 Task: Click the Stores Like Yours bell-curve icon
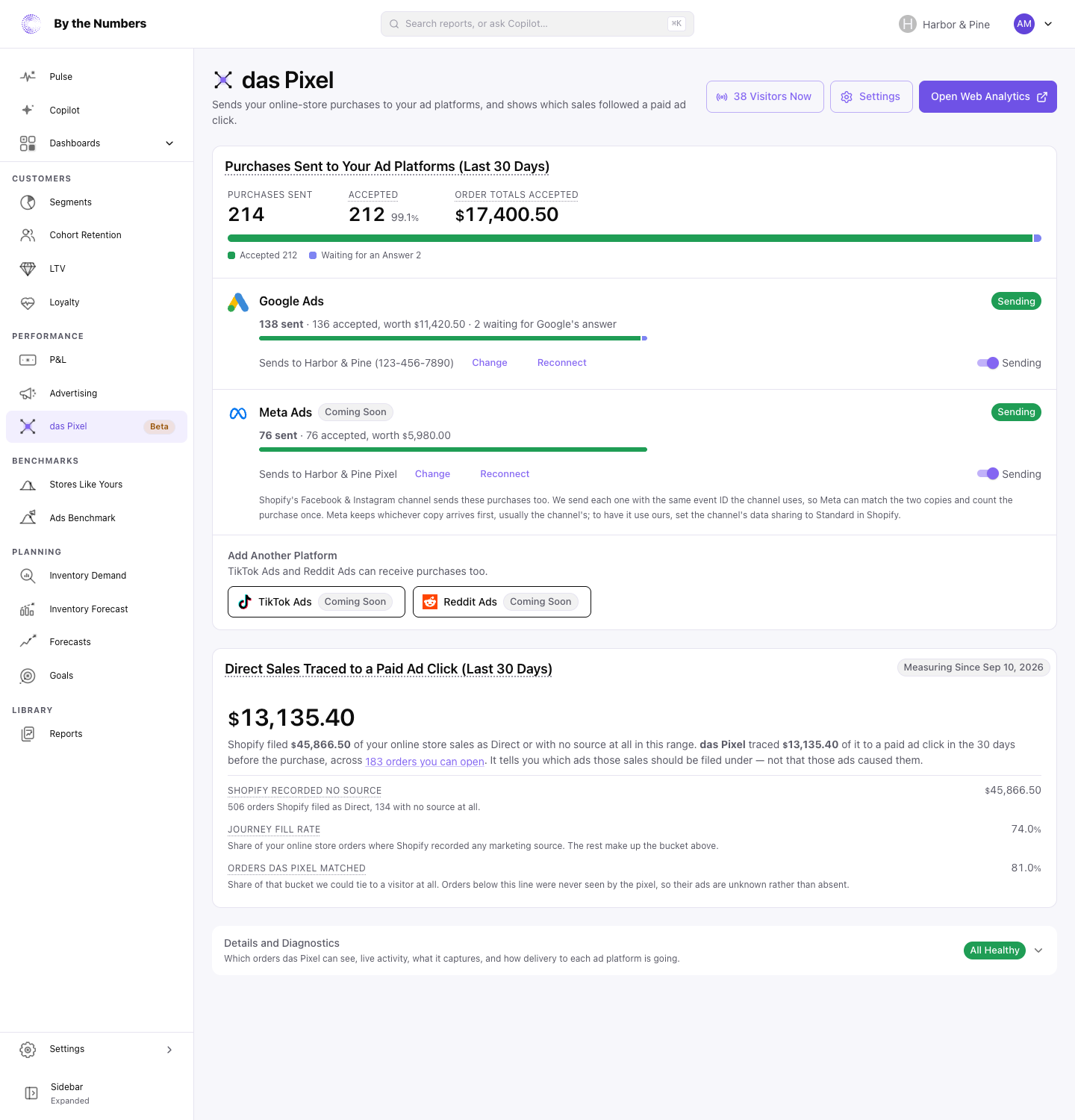[x=28, y=485]
